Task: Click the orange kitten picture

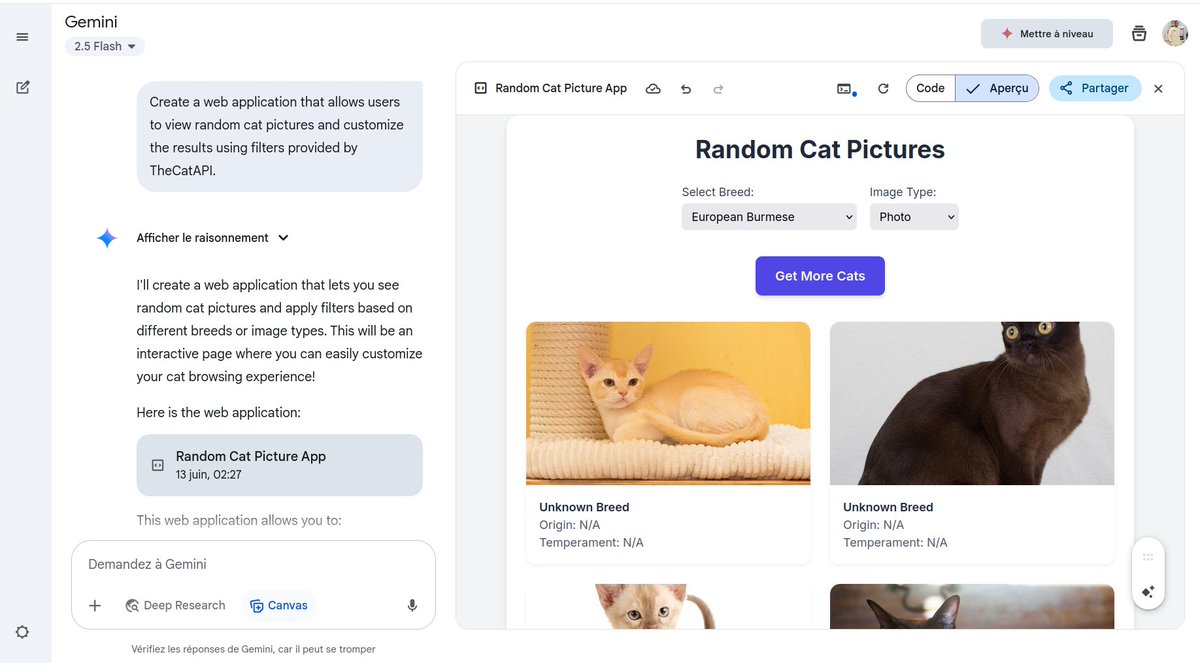Action: 668,403
